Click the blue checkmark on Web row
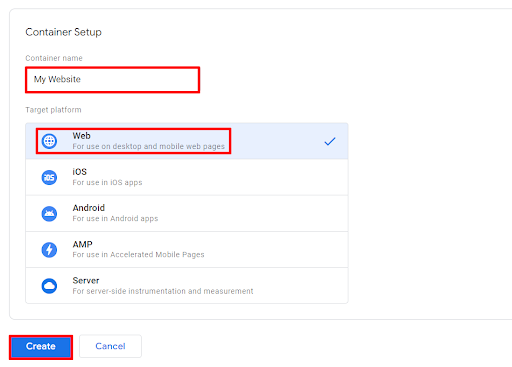Screen dimensions: 512x367 coord(330,141)
